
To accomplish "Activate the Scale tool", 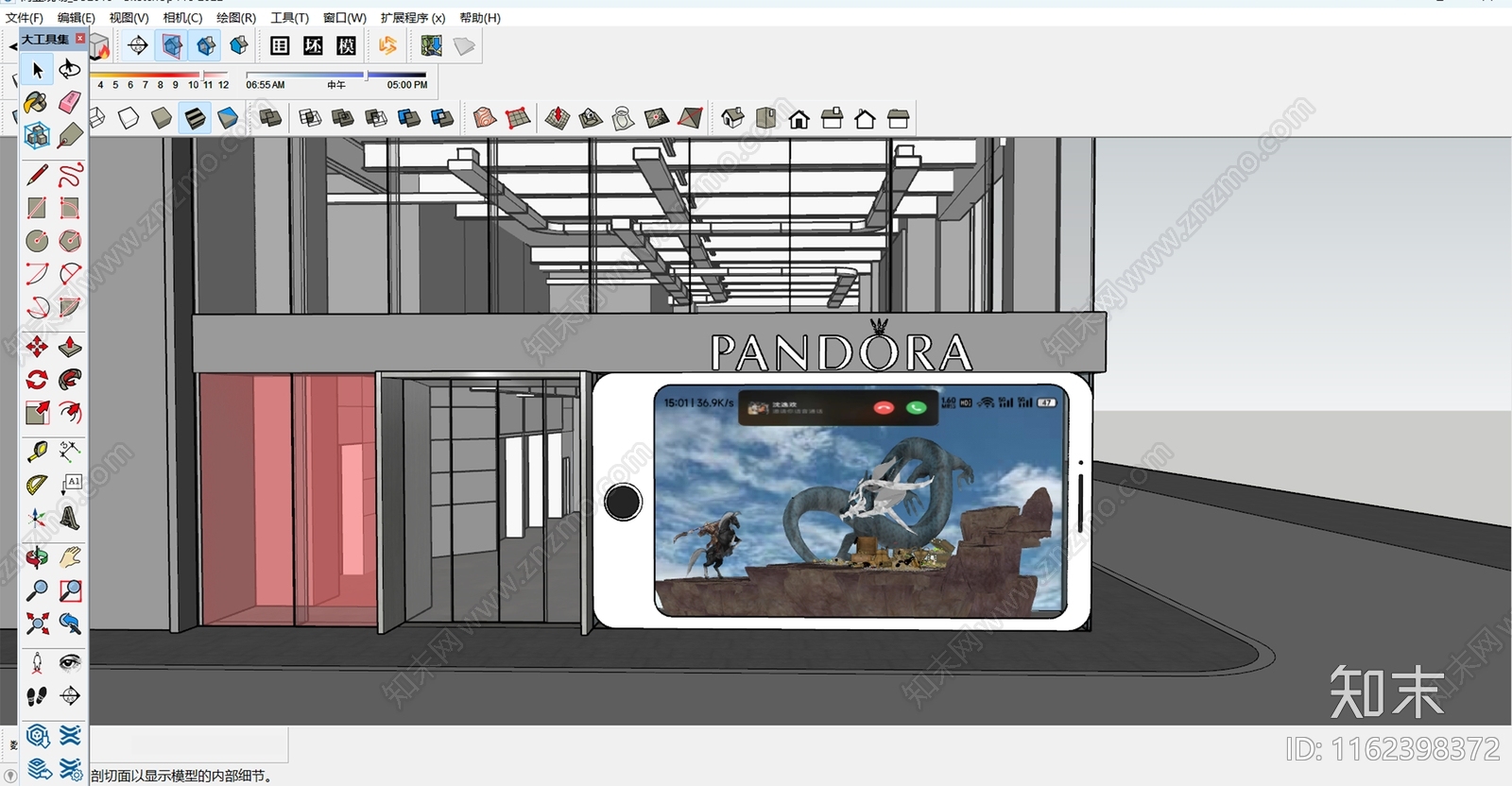I will (x=37, y=413).
